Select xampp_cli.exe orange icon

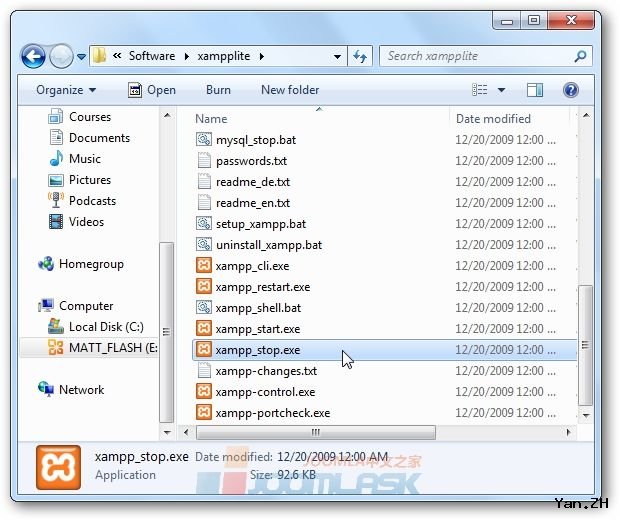(204, 265)
